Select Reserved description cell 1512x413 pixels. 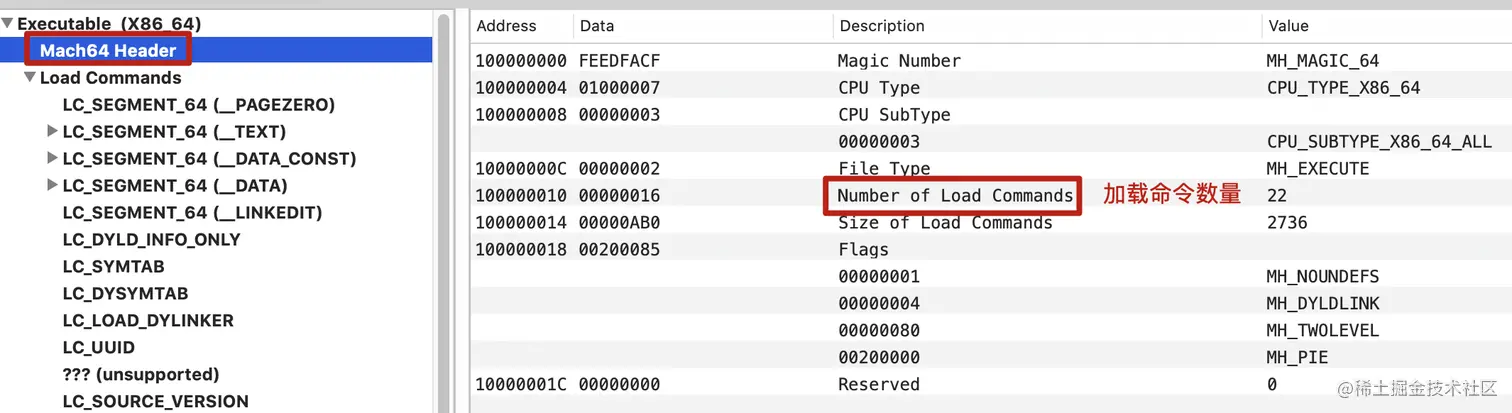pyautogui.click(x=879, y=384)
